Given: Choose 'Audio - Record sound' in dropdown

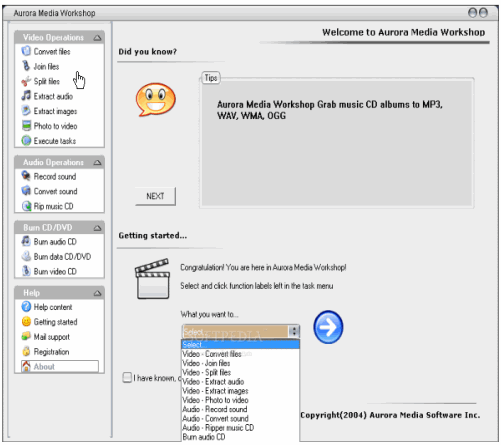Looking at the screenshot, I should tap(240, 409).
